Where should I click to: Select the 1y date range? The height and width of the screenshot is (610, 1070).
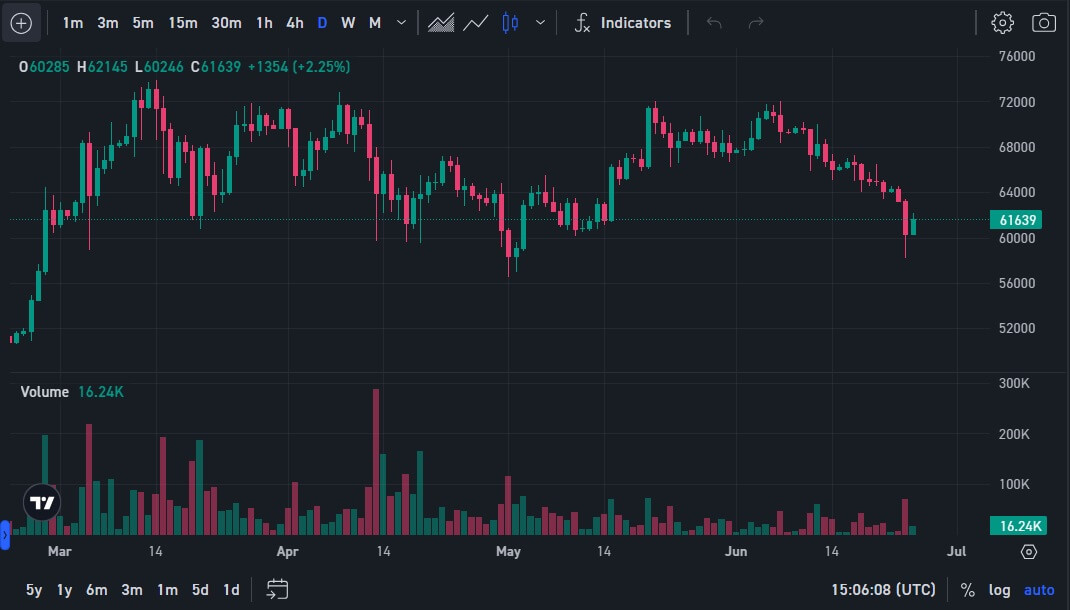point(64,590)
